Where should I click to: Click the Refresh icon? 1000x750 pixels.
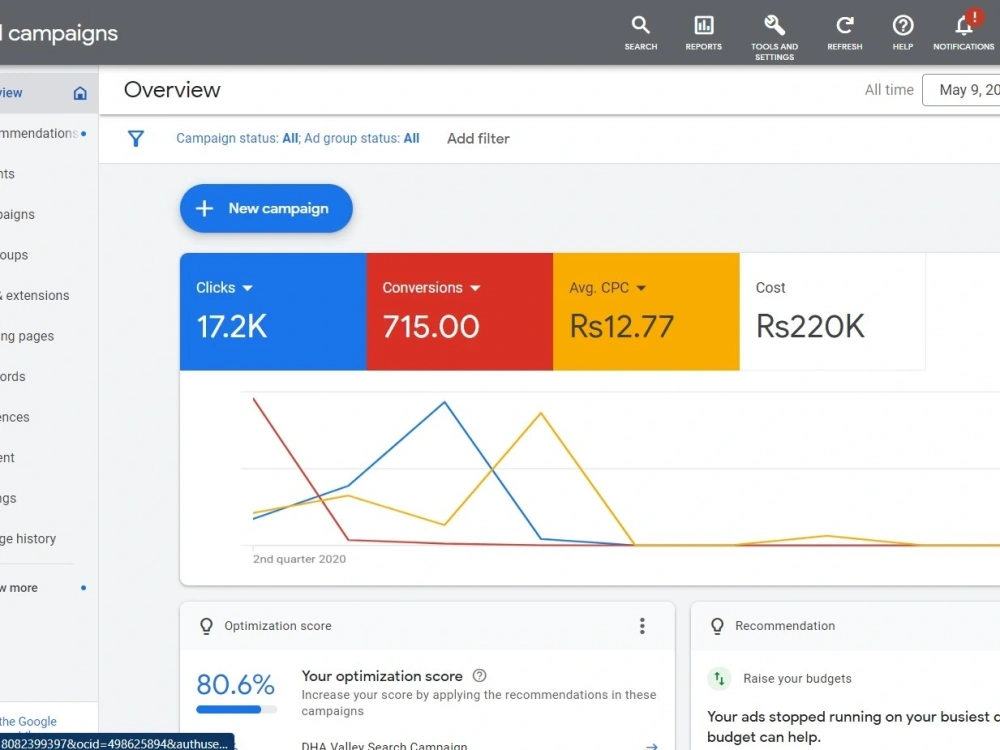844,33
